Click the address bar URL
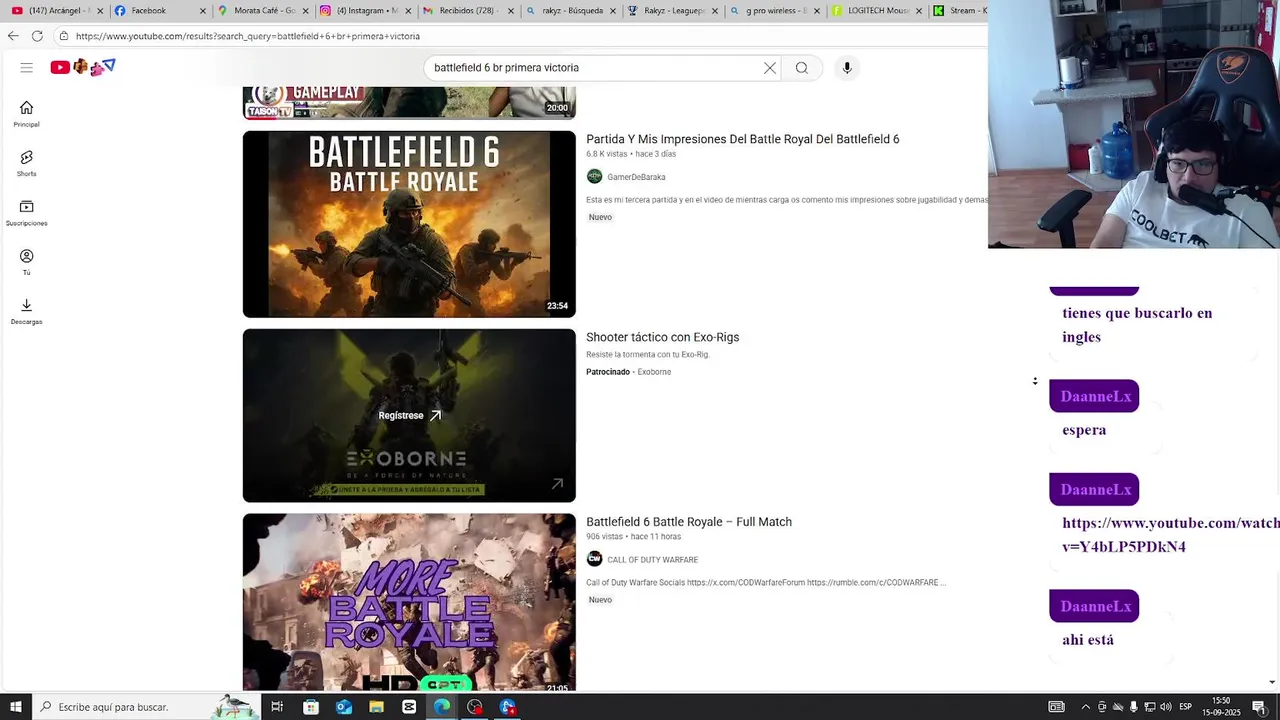The height and width of the screenshot is (720, 1280). pos(248,36)
